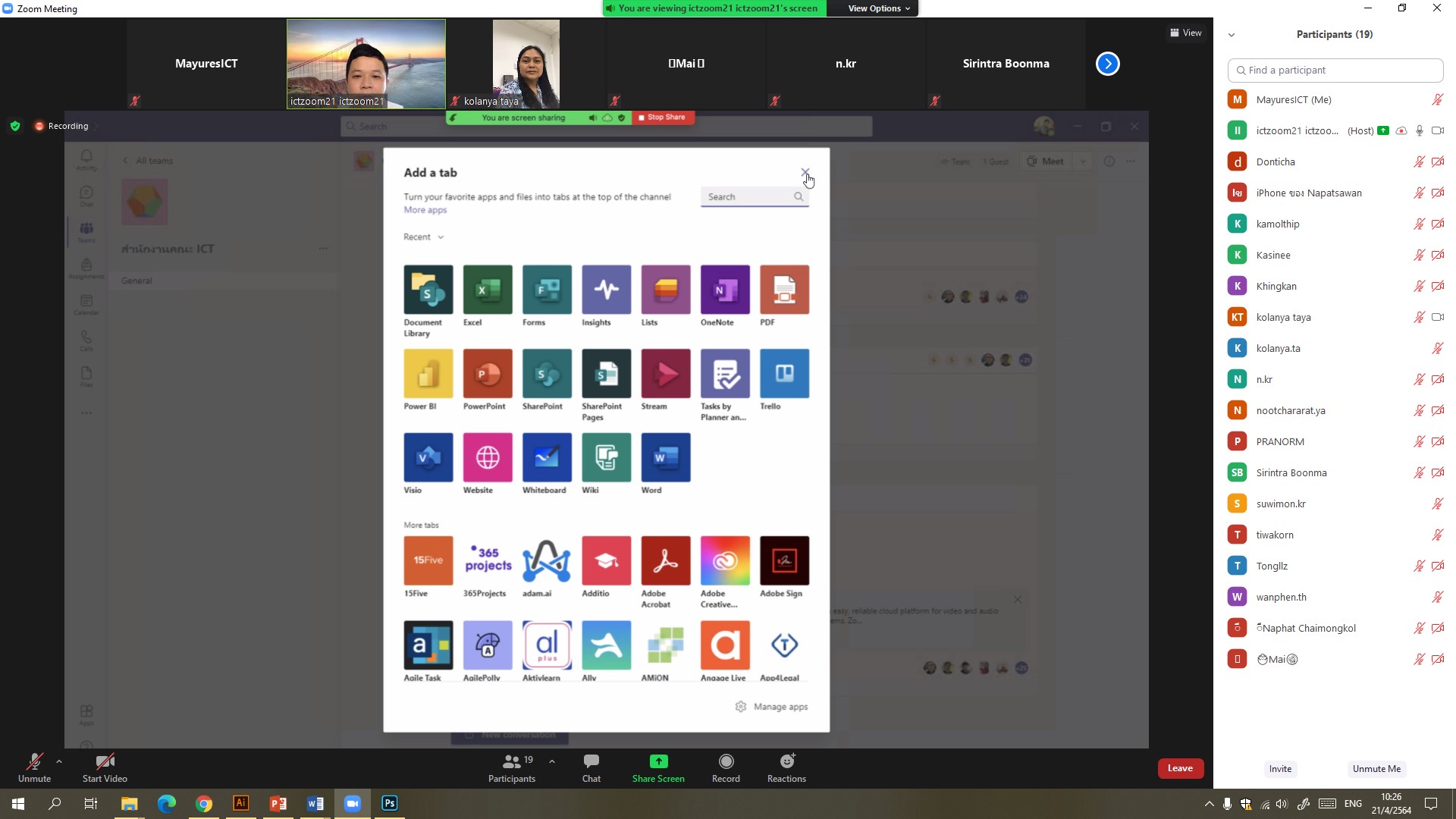Select the PowerPoint app tile

(x=488, y=374)
